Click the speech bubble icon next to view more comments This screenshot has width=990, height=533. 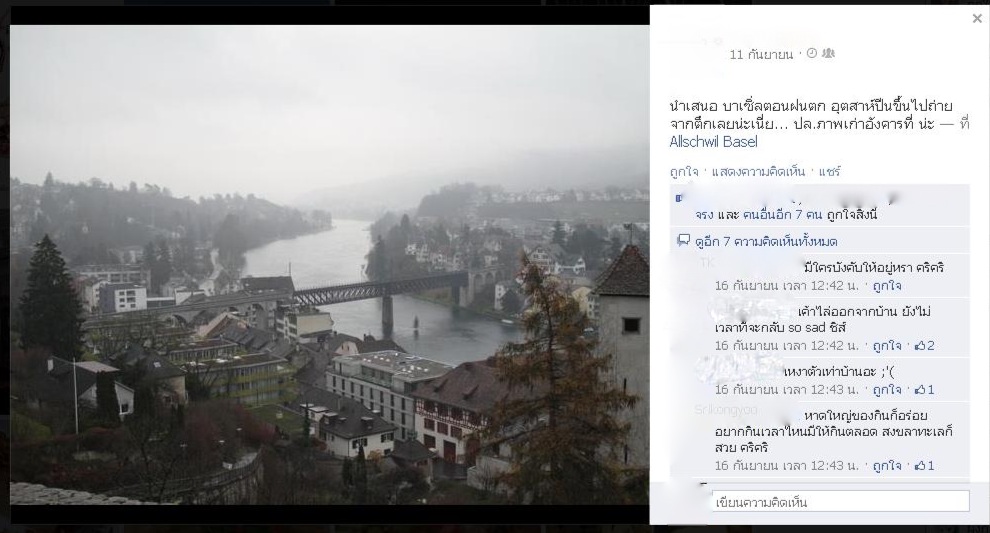coord(683,241)
